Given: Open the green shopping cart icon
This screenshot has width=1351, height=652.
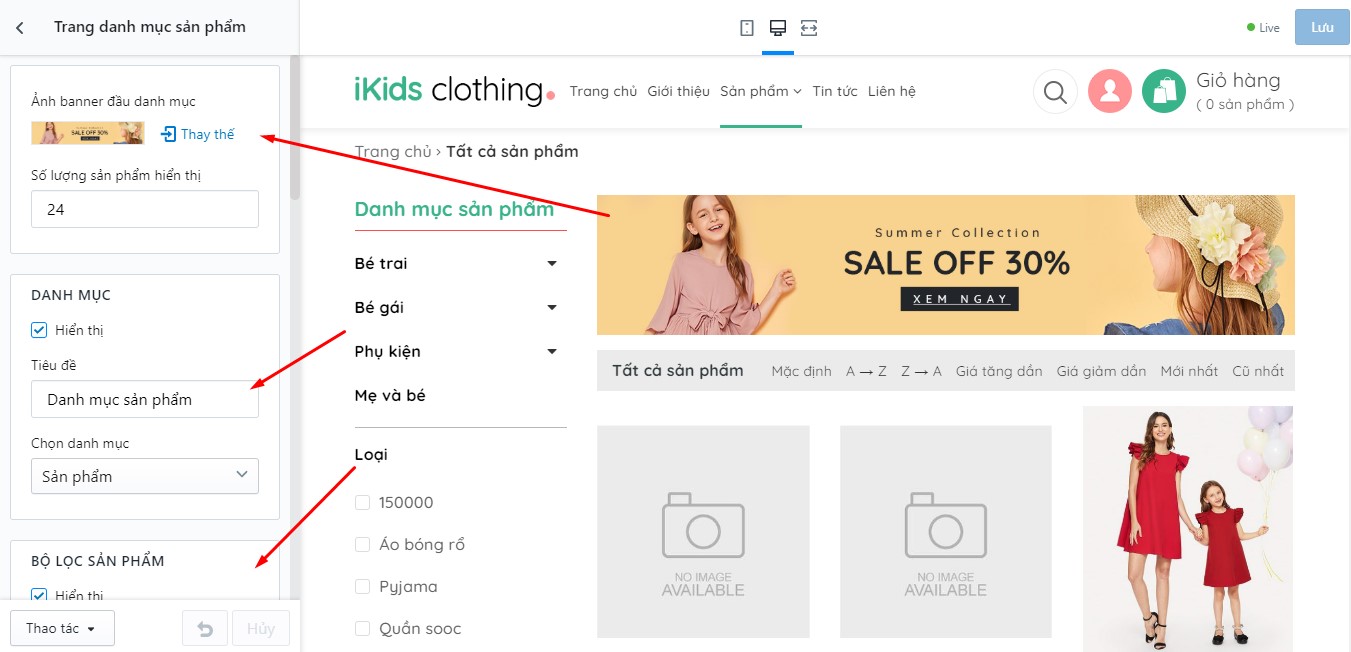Looking at the screenshot, I should click(x=1164, y=92).
